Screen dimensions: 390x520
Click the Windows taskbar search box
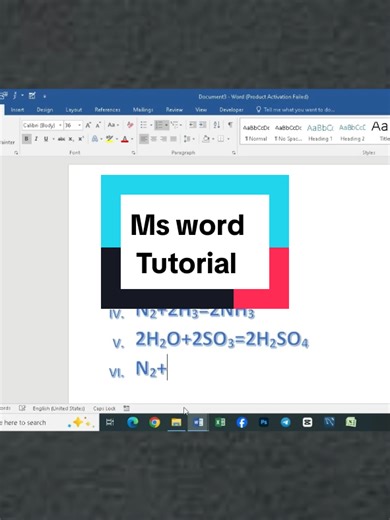[x=49, y=423]
